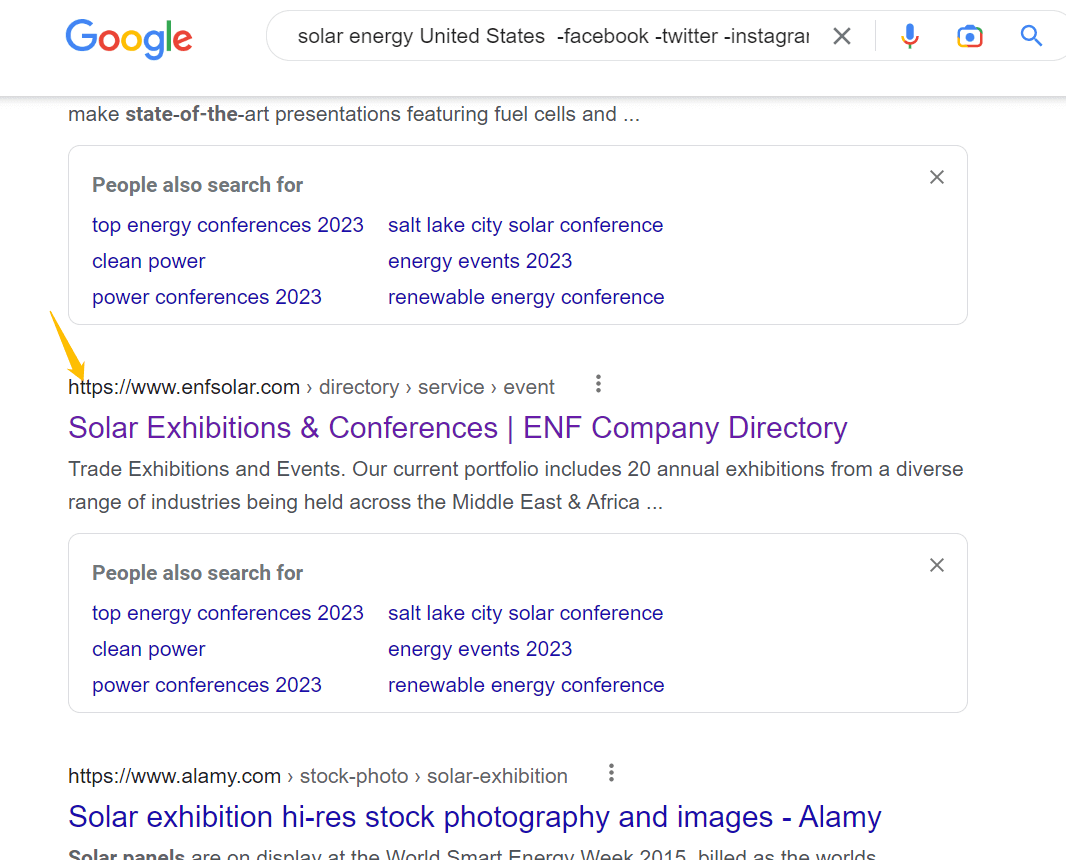Image resolution: width=1066 pixels, height=860 pixels.
Task: Search 'power conferences 2023' in lower box
Action: click(x=207, y=685)
